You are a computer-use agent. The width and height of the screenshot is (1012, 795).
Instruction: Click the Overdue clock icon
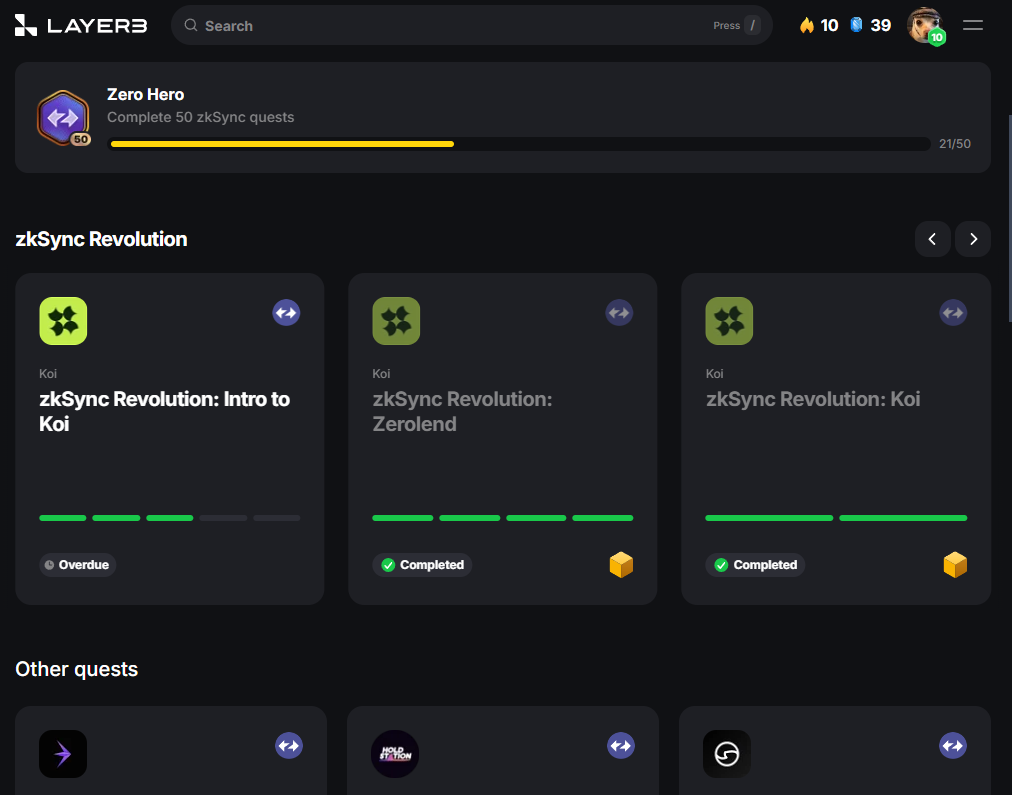click(x=49, y=565)
